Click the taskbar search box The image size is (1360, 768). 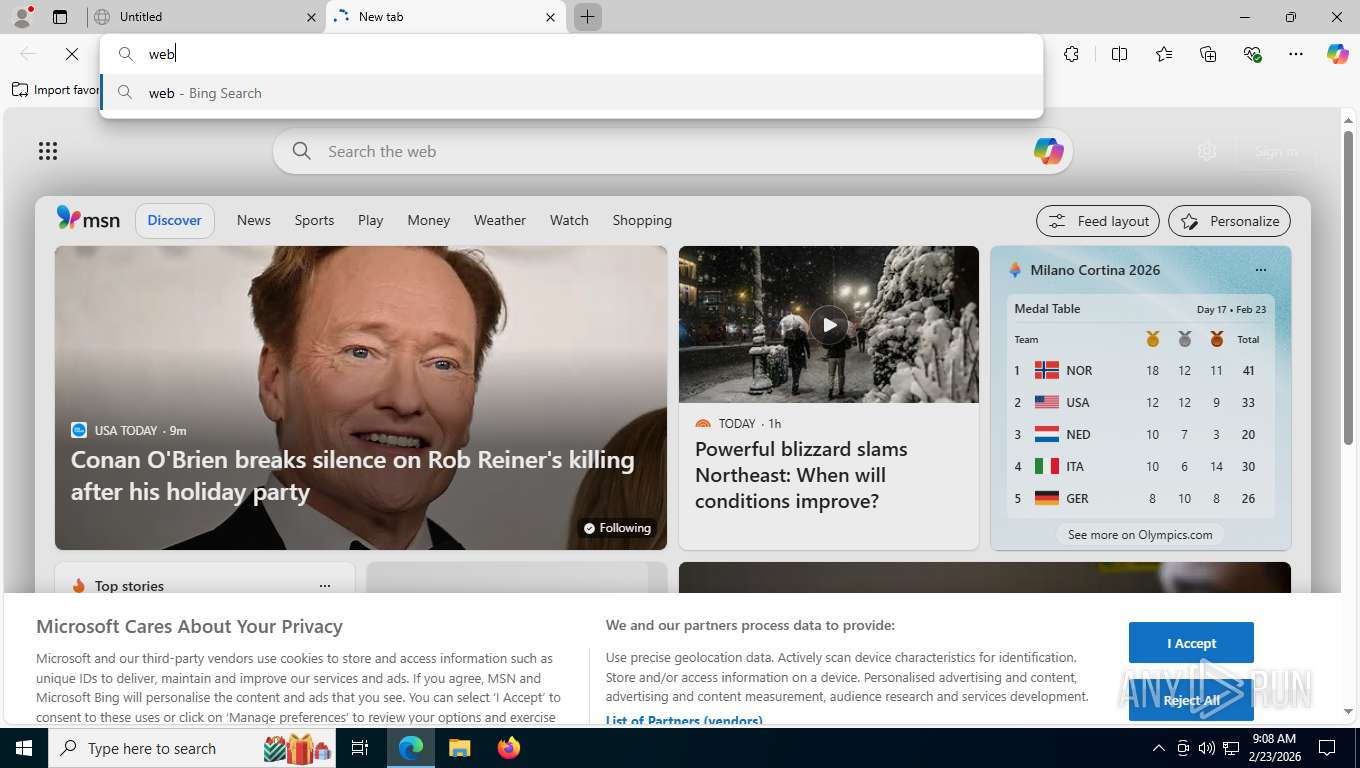tap(192, 748)
